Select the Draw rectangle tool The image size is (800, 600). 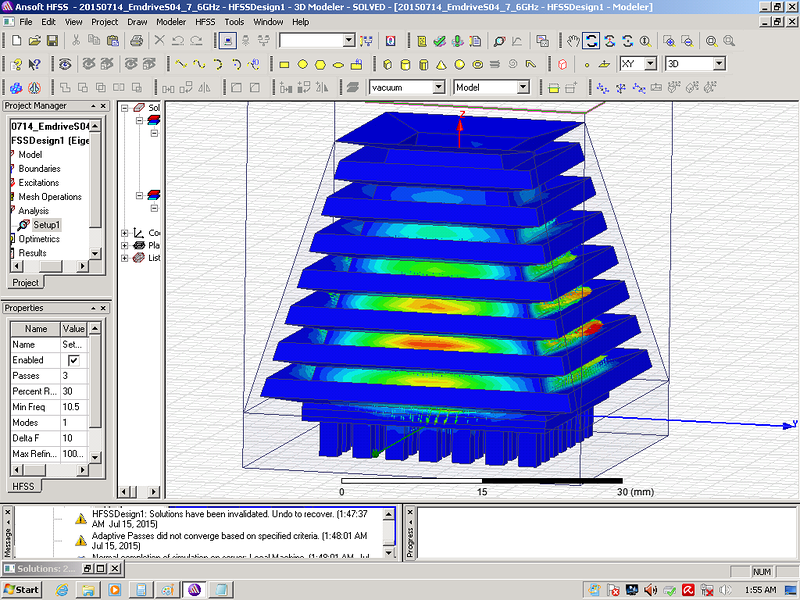pos(284,64)
